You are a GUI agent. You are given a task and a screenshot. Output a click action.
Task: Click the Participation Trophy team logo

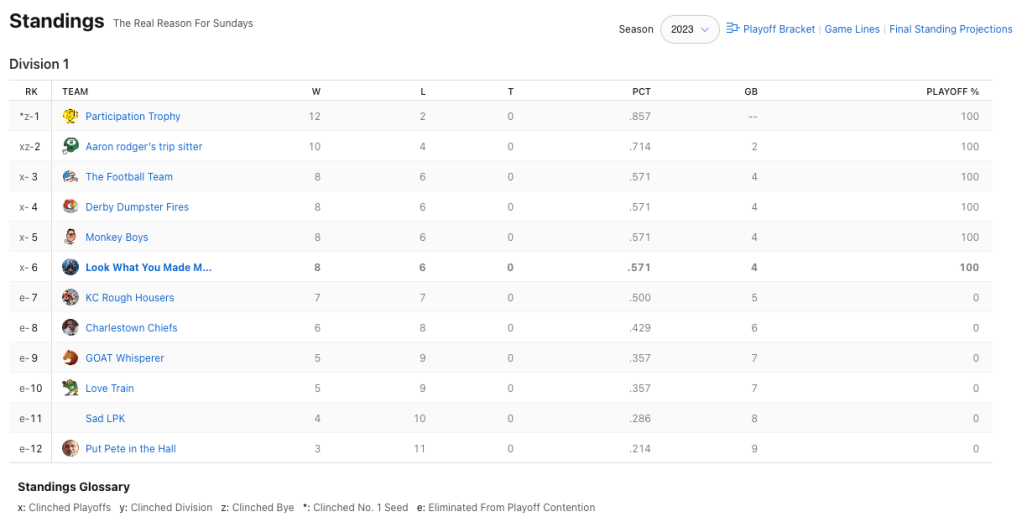(70, 116)
